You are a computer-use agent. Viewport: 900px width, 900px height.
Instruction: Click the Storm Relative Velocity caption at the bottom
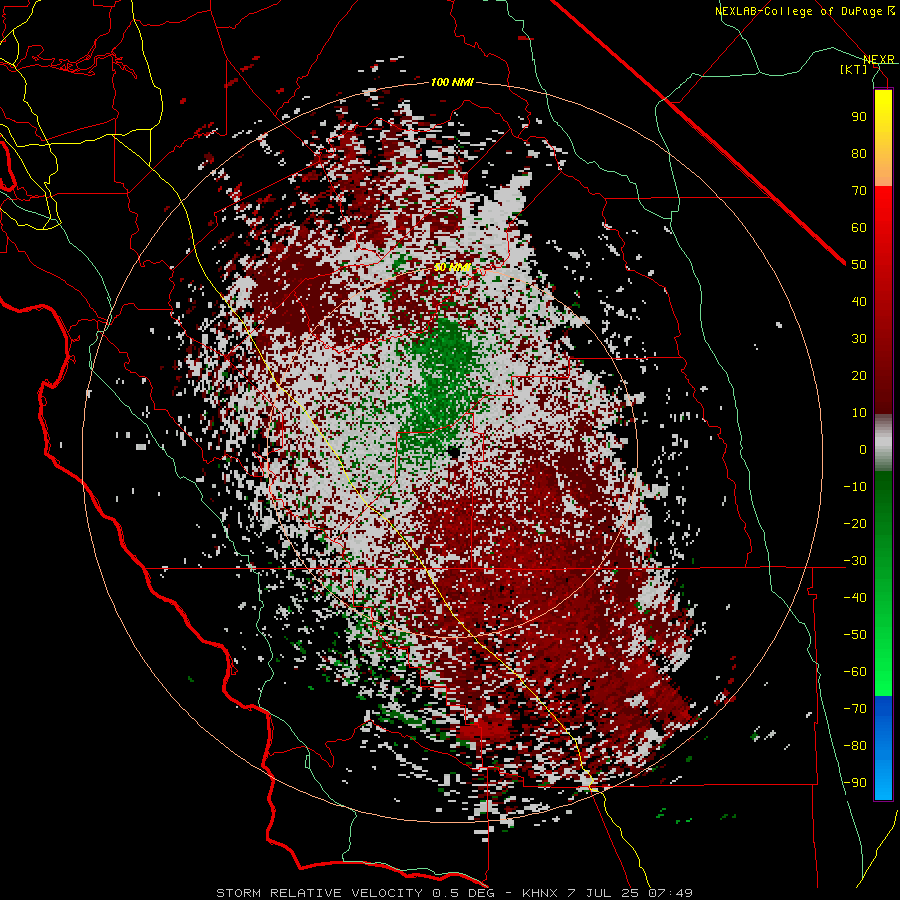[x=454, y=893]
